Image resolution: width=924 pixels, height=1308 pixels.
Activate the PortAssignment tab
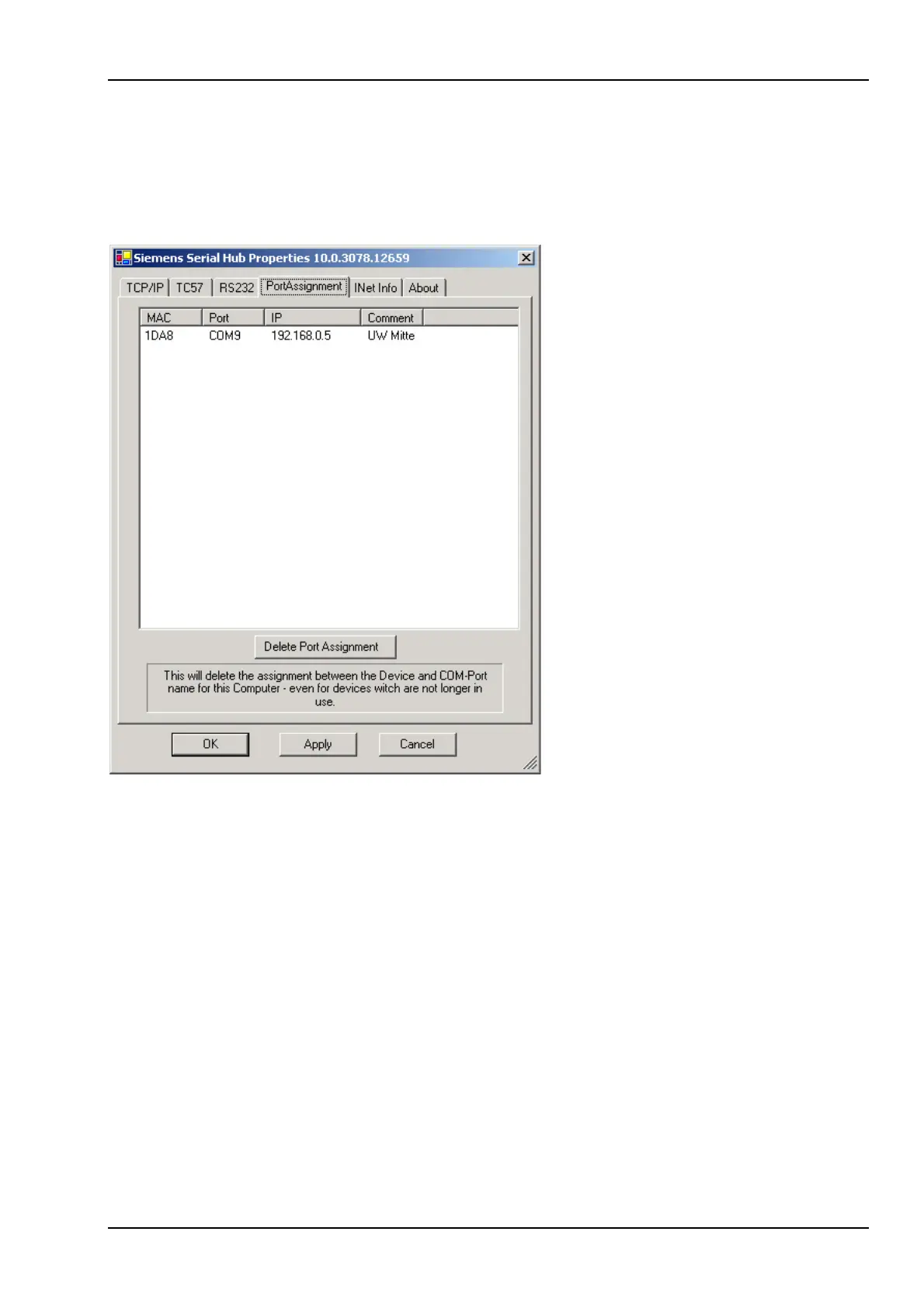(304, 286)
